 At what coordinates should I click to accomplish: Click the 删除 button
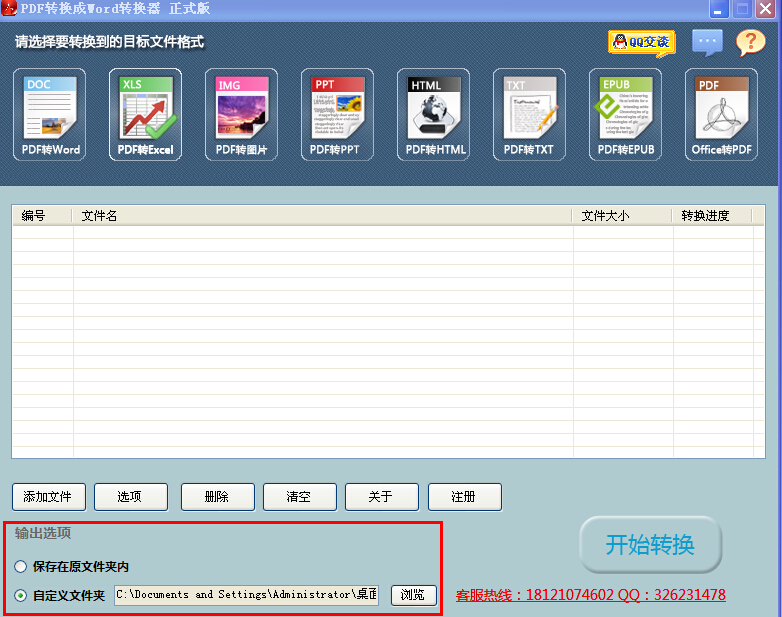tap(217, 497)
